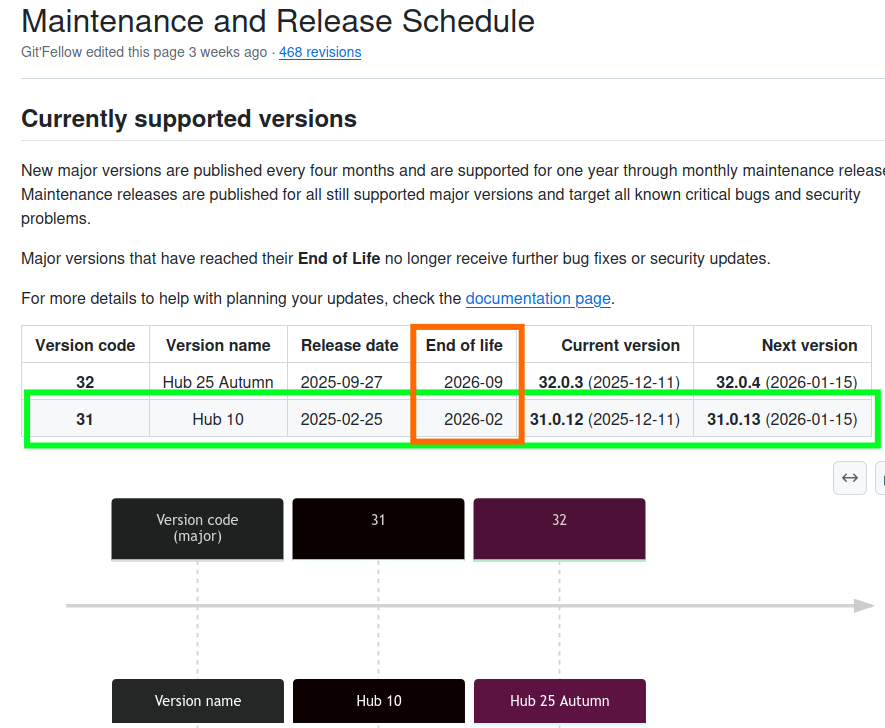This screenshot has width=885, height=728.
Task: Click the 'Version code (major)' diagram node
Action: [197, 528]
